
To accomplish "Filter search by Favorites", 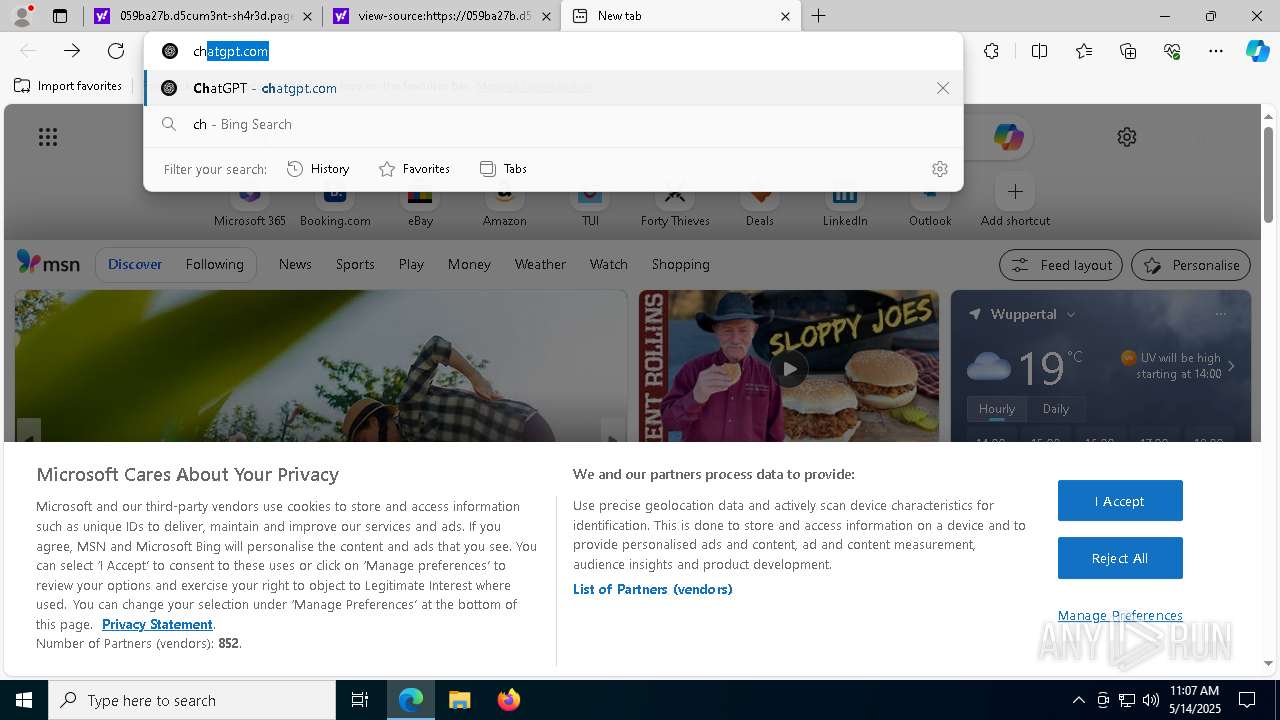I will [x=414, y=169].
